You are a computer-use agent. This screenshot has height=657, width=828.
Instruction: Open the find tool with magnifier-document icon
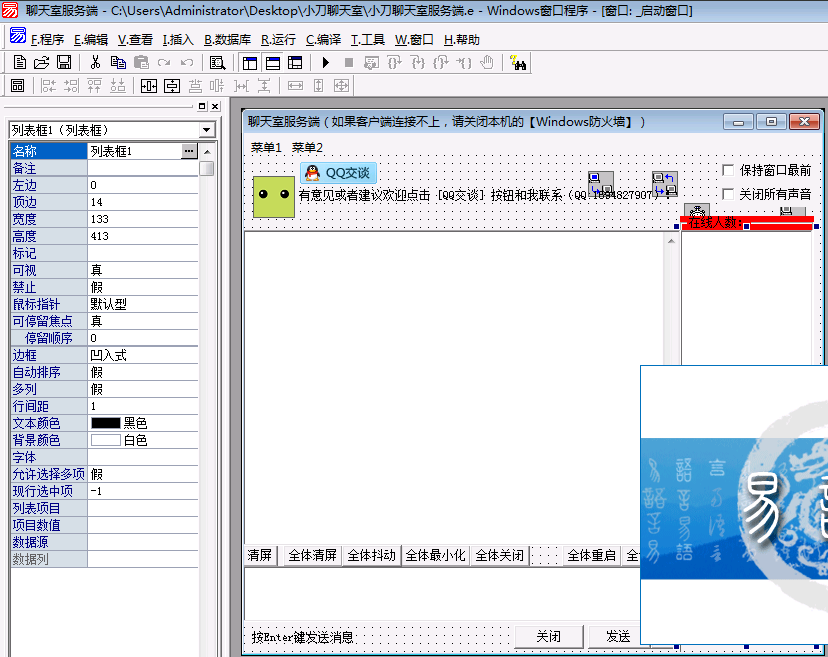[x=217, y=63]
